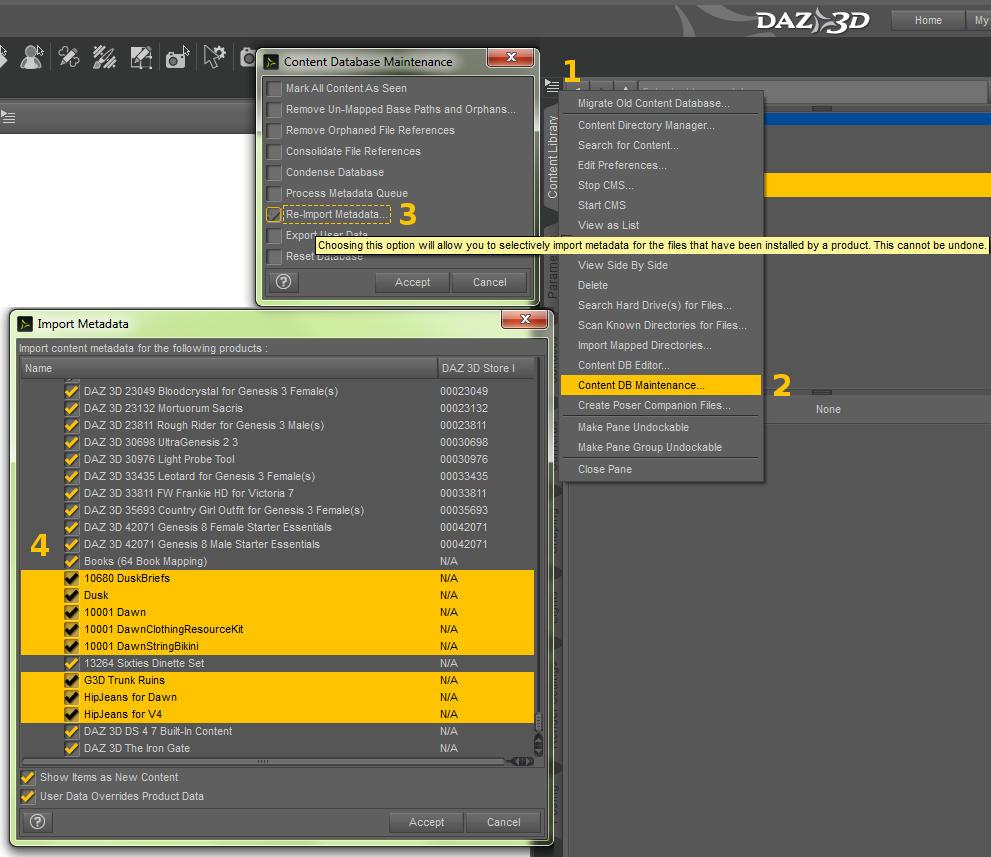Check Consolidate File References
This screenshot has width=991, height=857.
coord(274,152)
